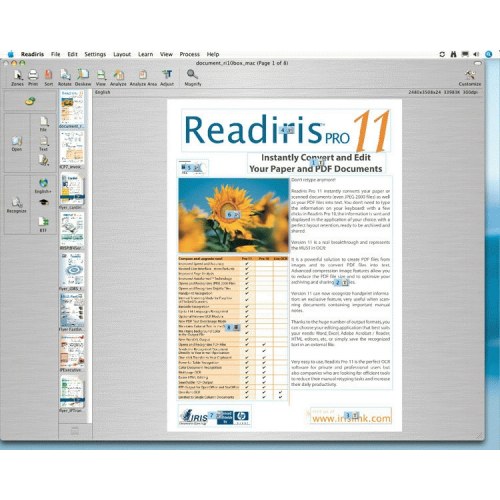The width and height of the screenshot is (500, 500).
Task: Open the Process menu
Action: 190,54
